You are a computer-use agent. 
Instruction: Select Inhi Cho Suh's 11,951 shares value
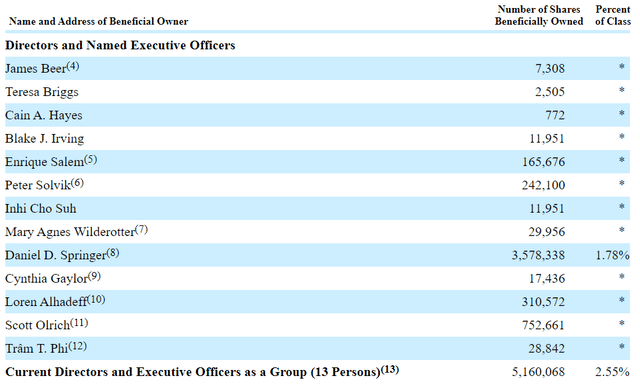pos(547,208)
